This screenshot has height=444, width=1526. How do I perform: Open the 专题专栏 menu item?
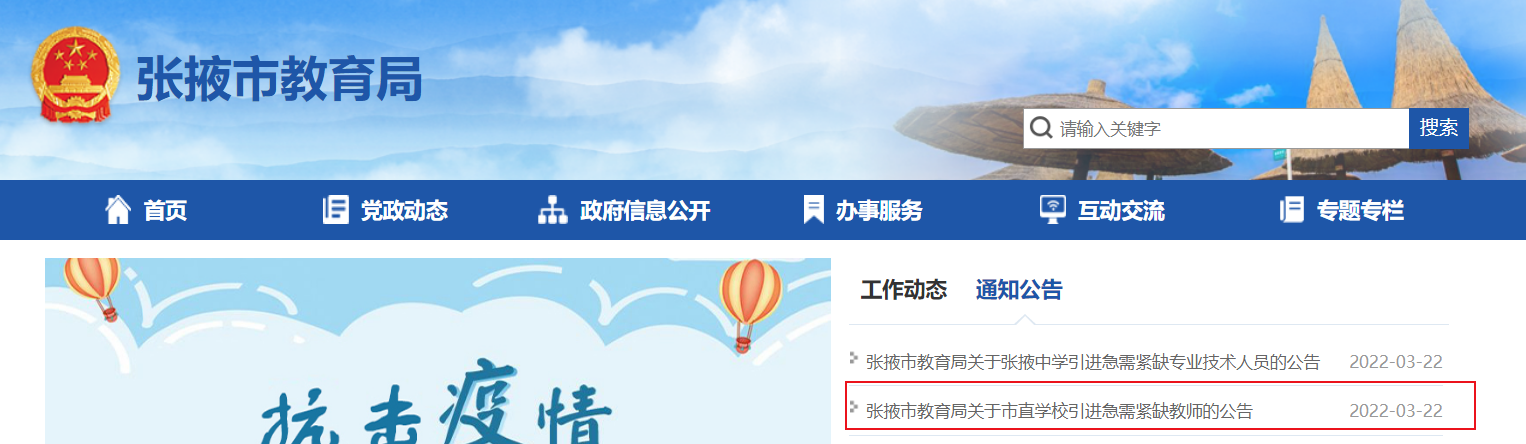coord(1360,211)
